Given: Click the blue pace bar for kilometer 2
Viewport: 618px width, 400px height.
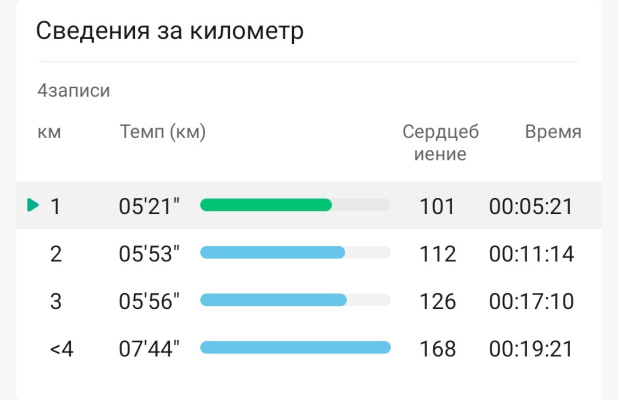Looking at the screenshot, I should (x=273, y=252).
